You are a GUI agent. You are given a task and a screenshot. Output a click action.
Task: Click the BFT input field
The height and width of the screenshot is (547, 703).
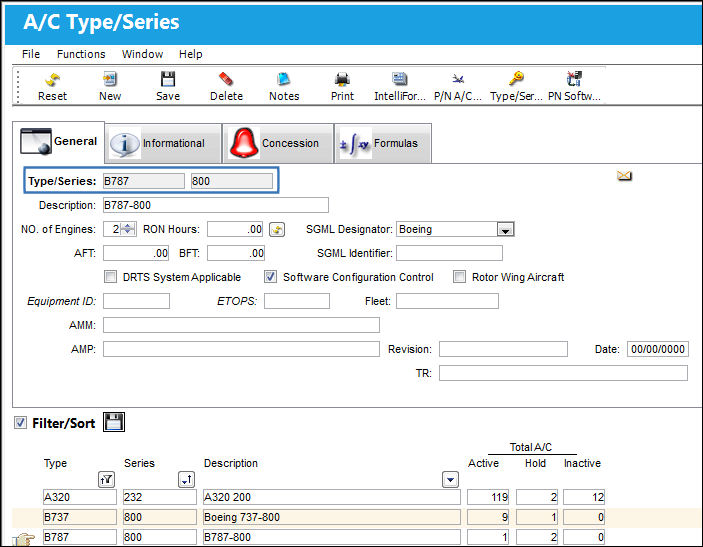coord(236,253)
